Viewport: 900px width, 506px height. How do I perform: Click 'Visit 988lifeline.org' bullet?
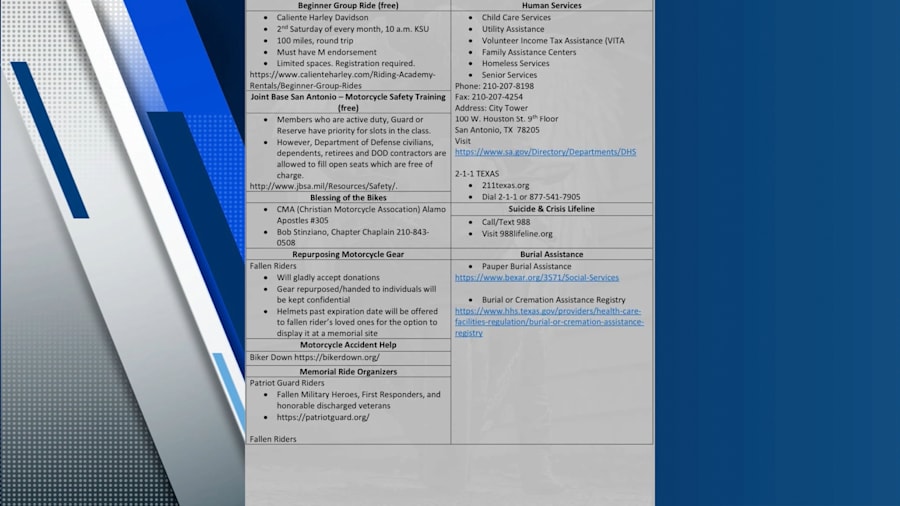click(517, 234)
